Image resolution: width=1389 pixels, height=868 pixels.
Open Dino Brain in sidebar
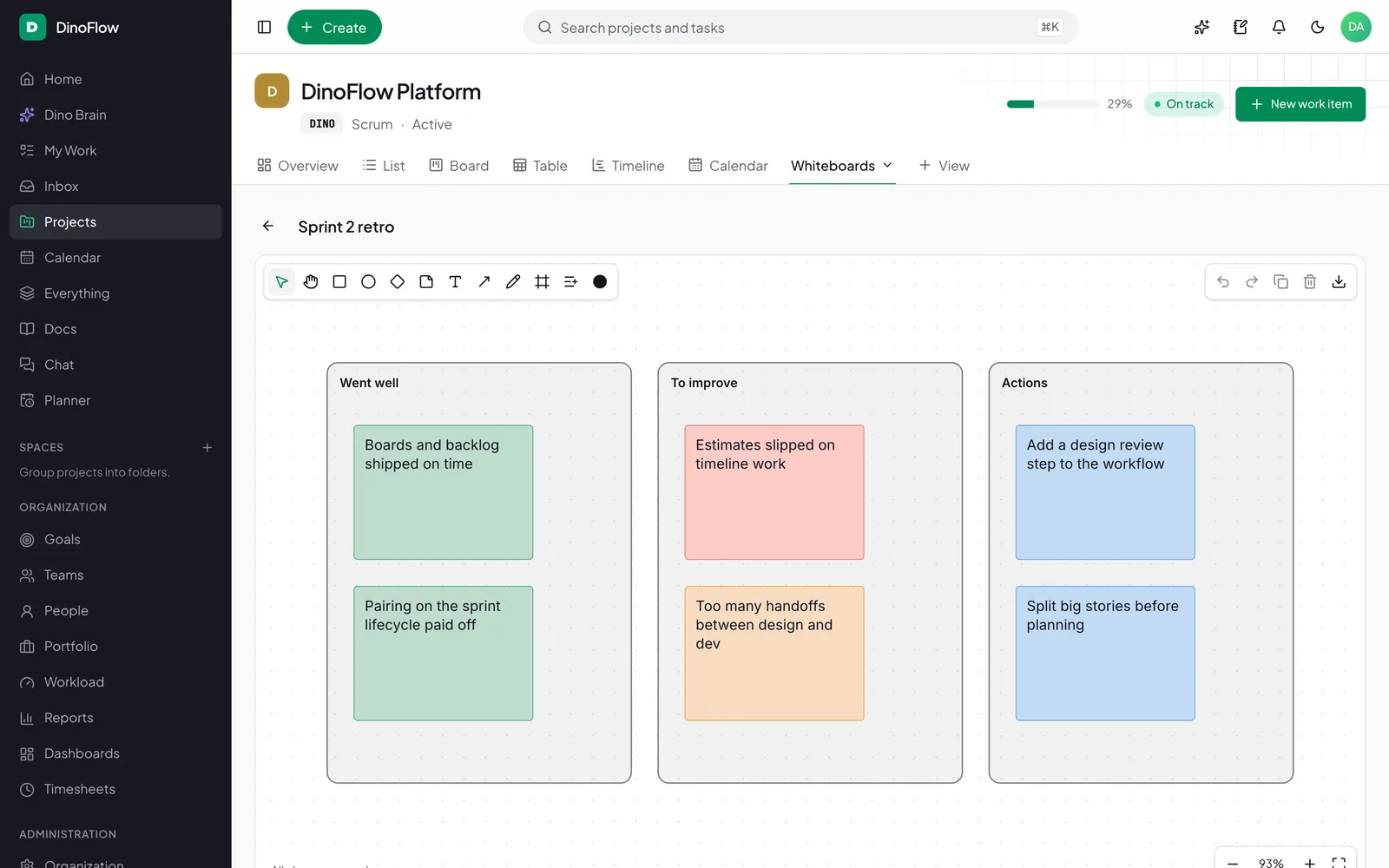(115, 115)
